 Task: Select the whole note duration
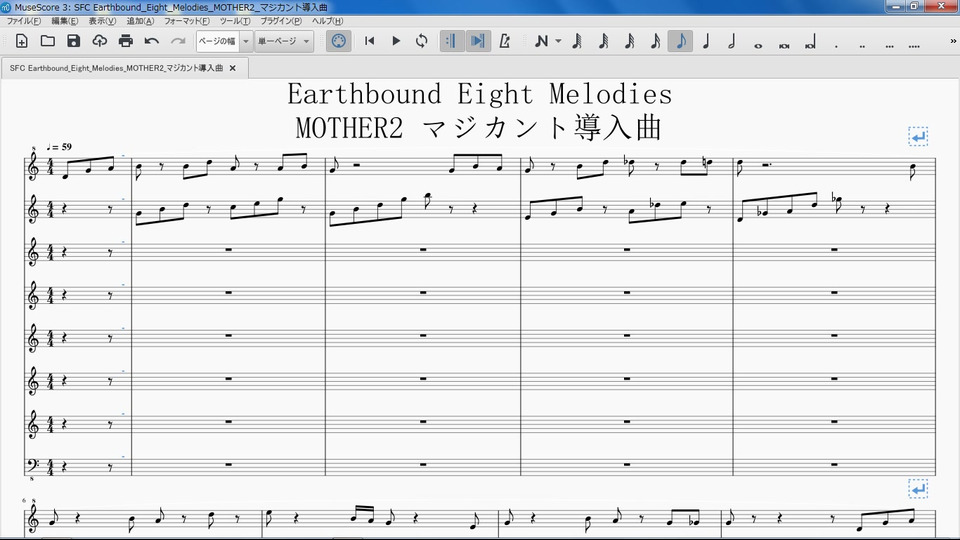click(x=758, y=44)
